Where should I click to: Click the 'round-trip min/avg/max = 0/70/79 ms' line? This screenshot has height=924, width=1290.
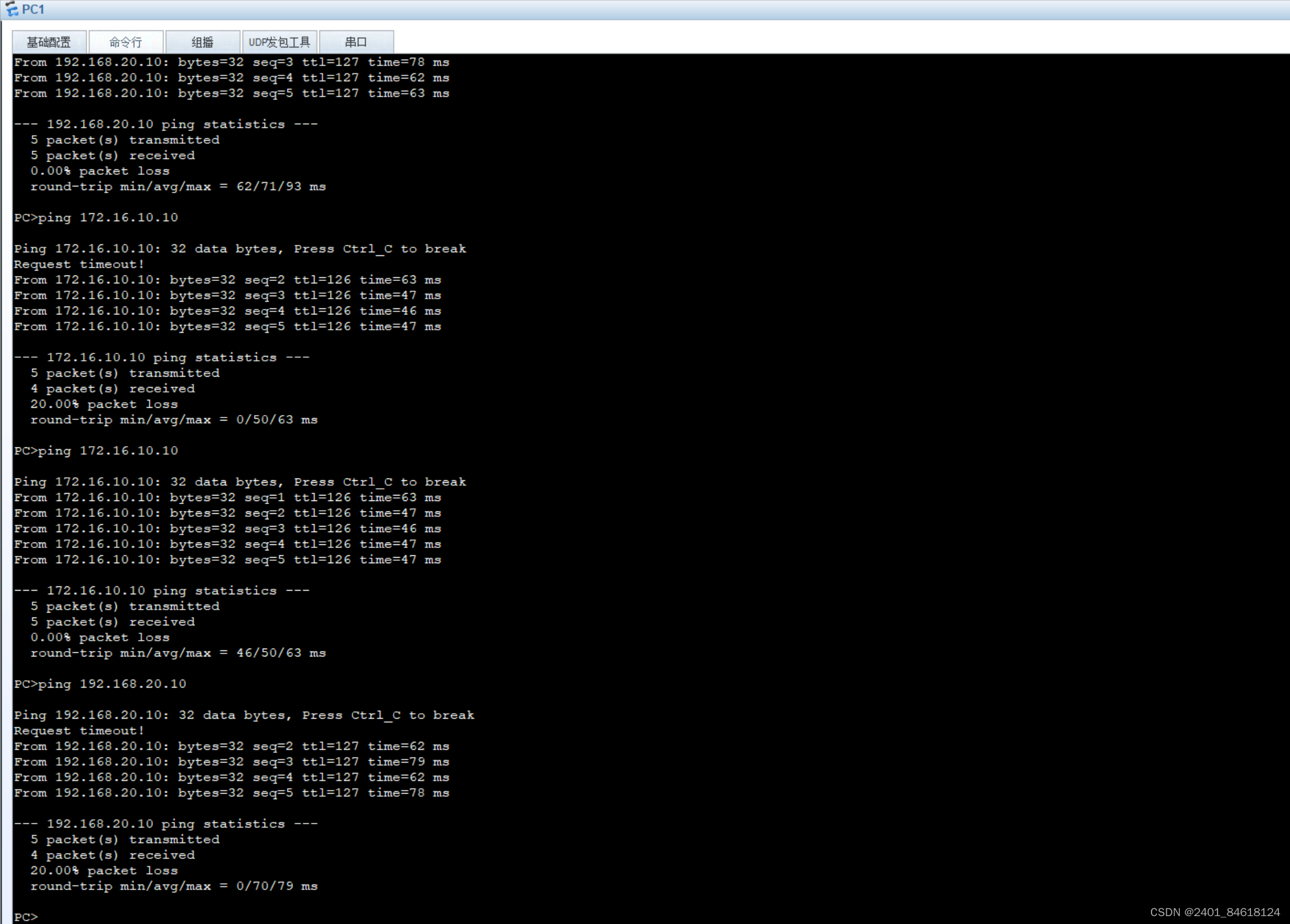pyautogui.click(x=174, y=886)
